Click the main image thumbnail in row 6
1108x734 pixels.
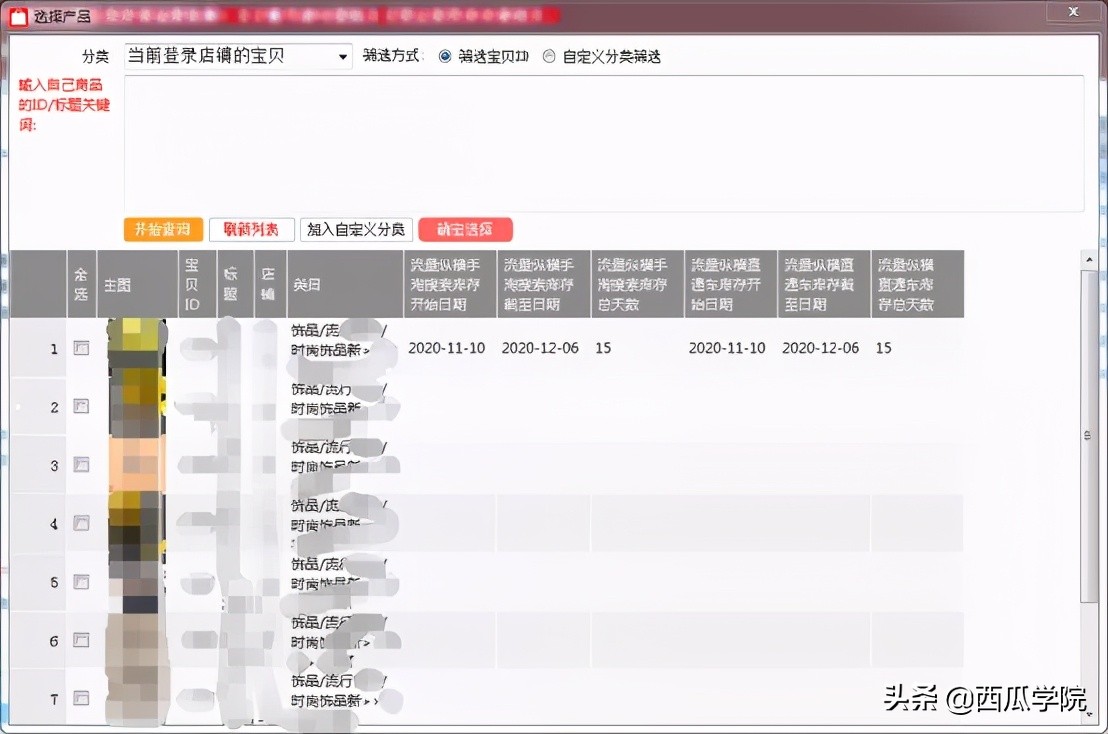[137, 641]
